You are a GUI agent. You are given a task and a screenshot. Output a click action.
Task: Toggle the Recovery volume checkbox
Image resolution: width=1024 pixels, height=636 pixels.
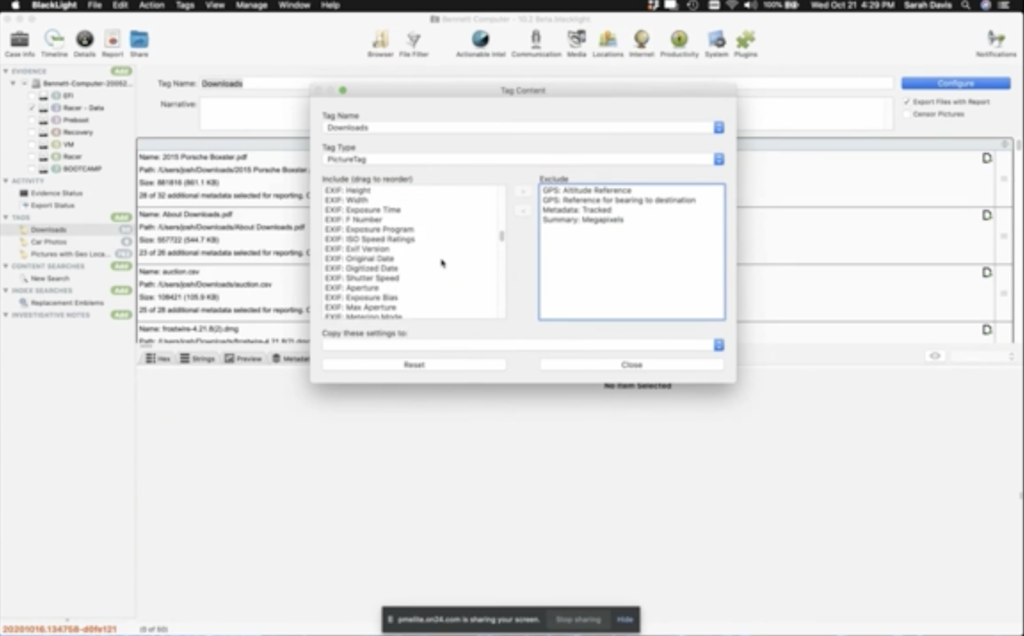[x=31, y=132]
